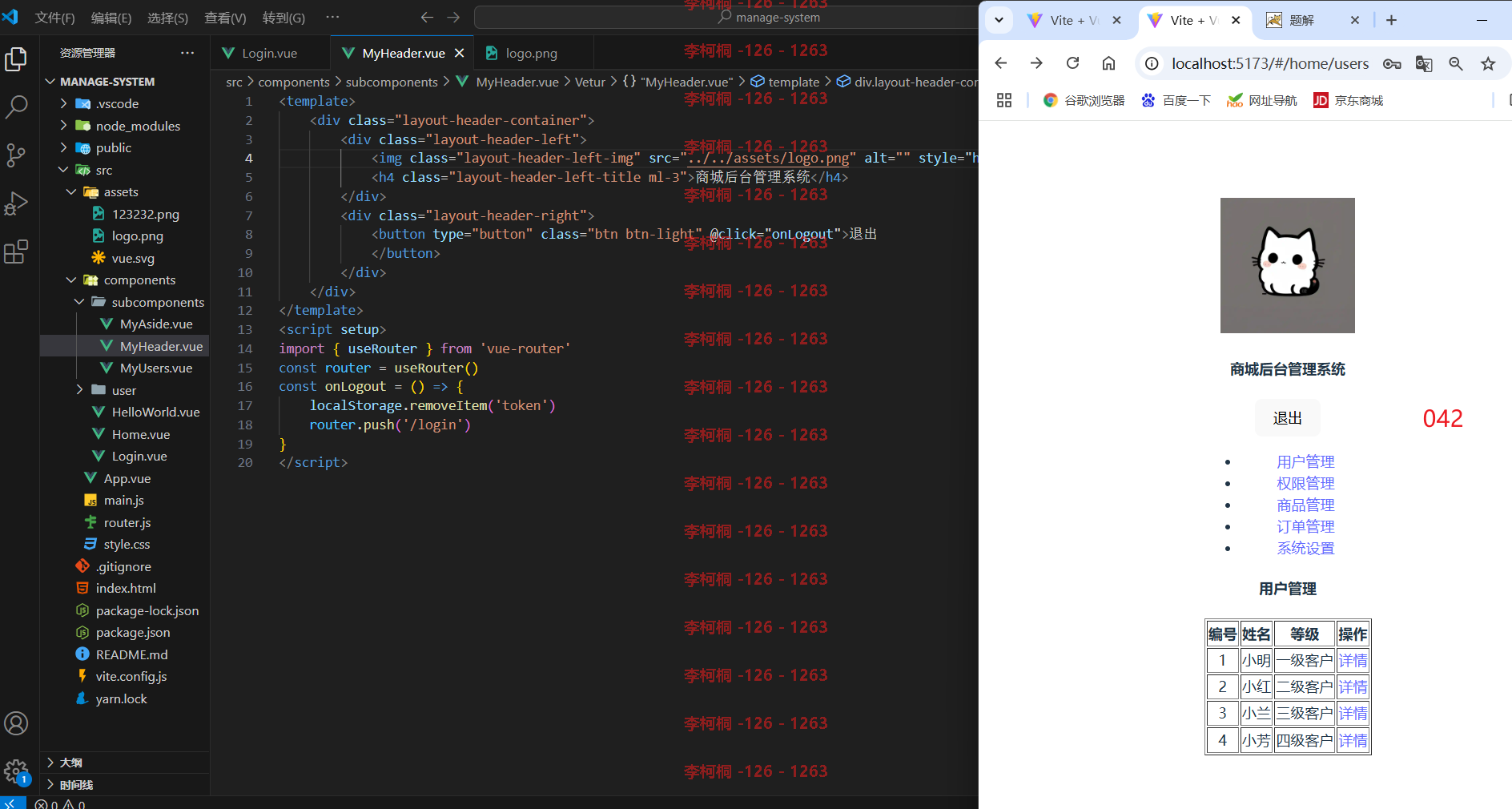Open the Accounts menu icon
This screenshot has height=809, width=1512.
pyautogui.click(x=16, y=723)
